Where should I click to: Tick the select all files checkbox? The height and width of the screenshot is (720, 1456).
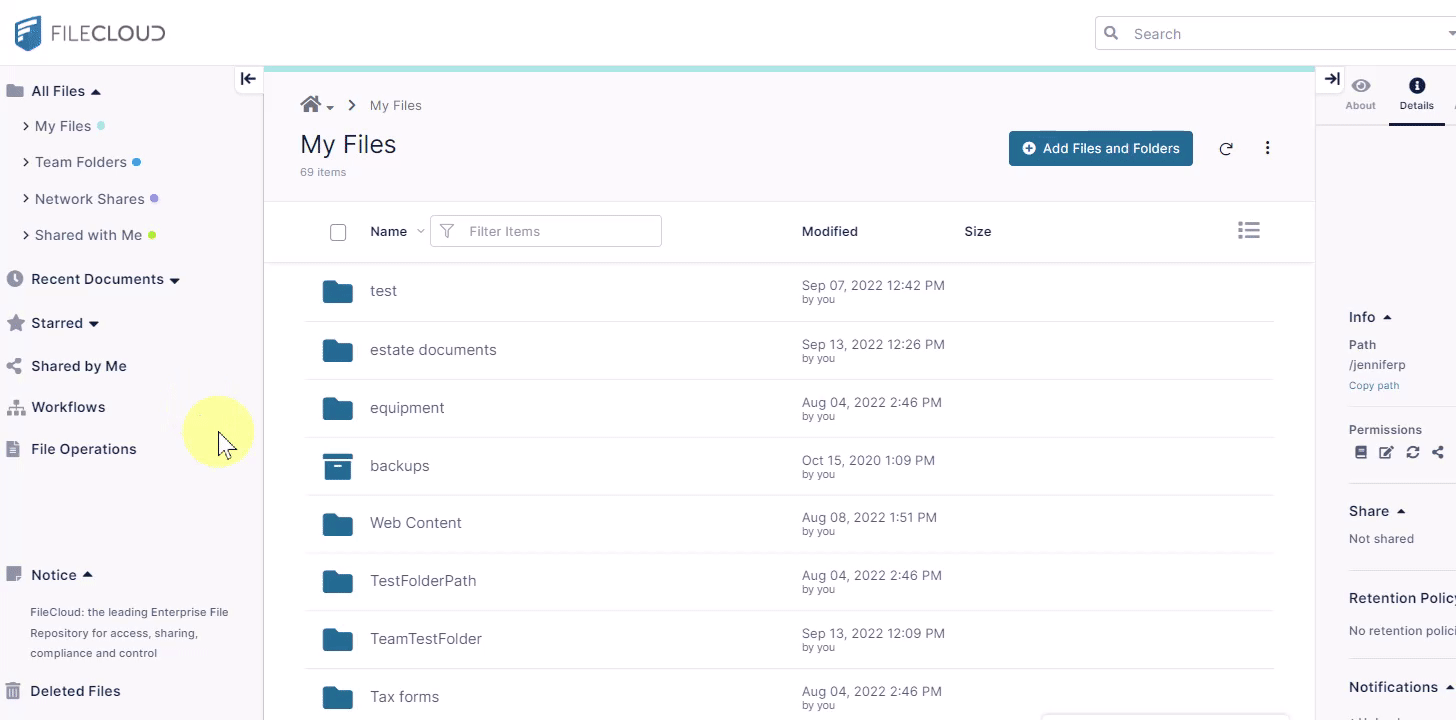tap(338, 232)
